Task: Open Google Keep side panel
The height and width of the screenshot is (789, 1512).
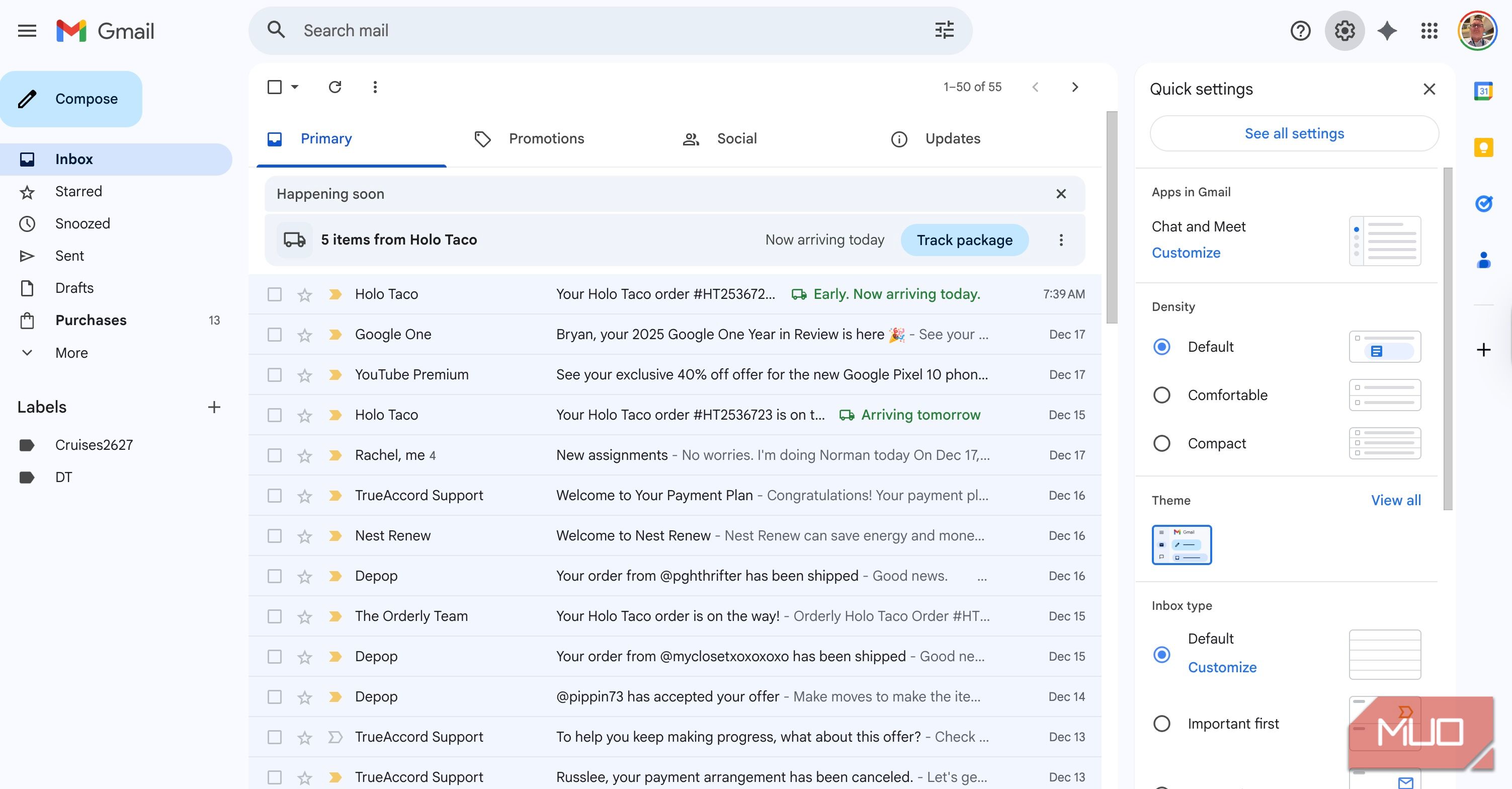Action: point(1483,147)
